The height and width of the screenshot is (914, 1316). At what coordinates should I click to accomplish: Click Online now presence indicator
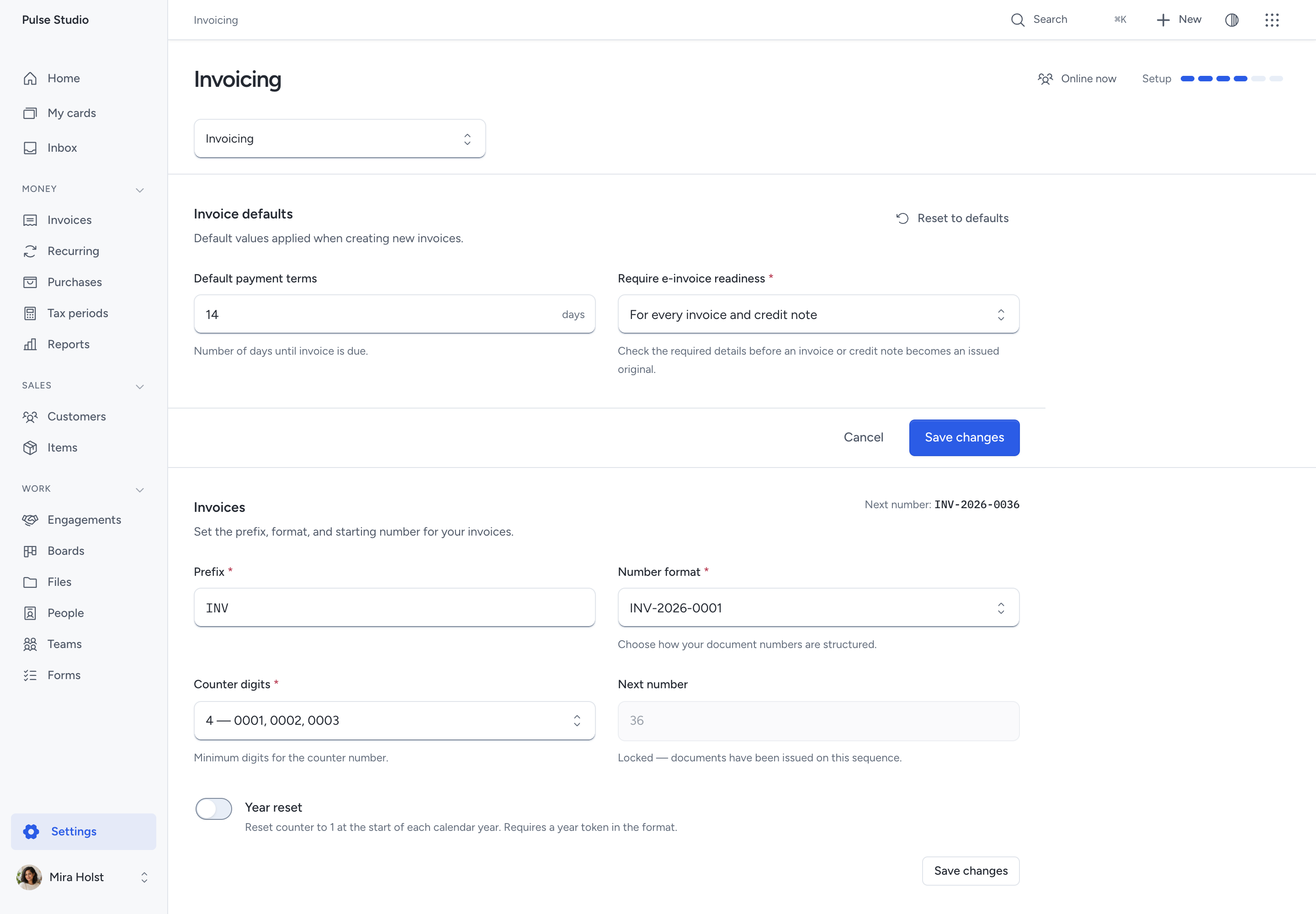click(x=1077, y=79)
